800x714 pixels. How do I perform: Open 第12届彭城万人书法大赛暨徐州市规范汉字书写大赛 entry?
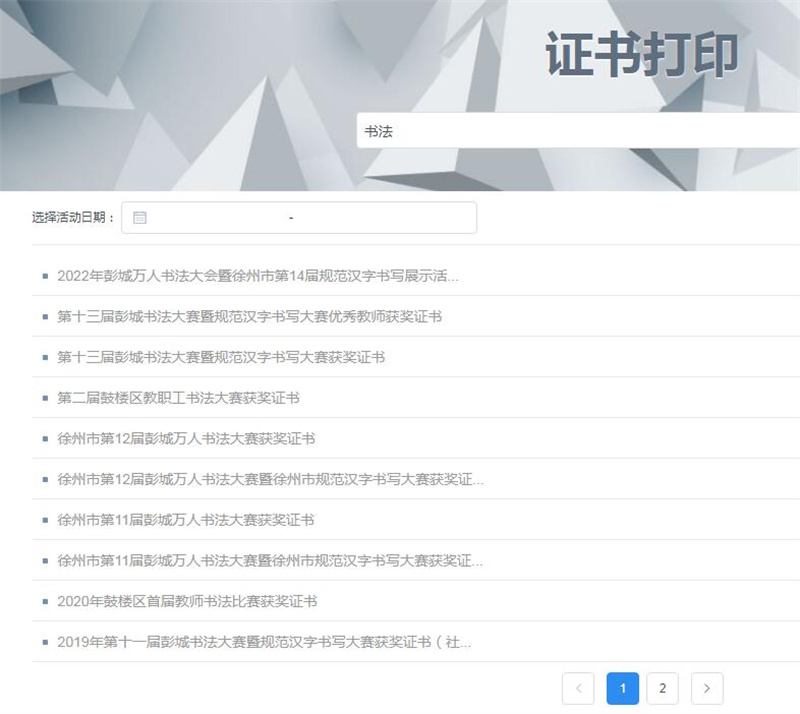(270, 480)
